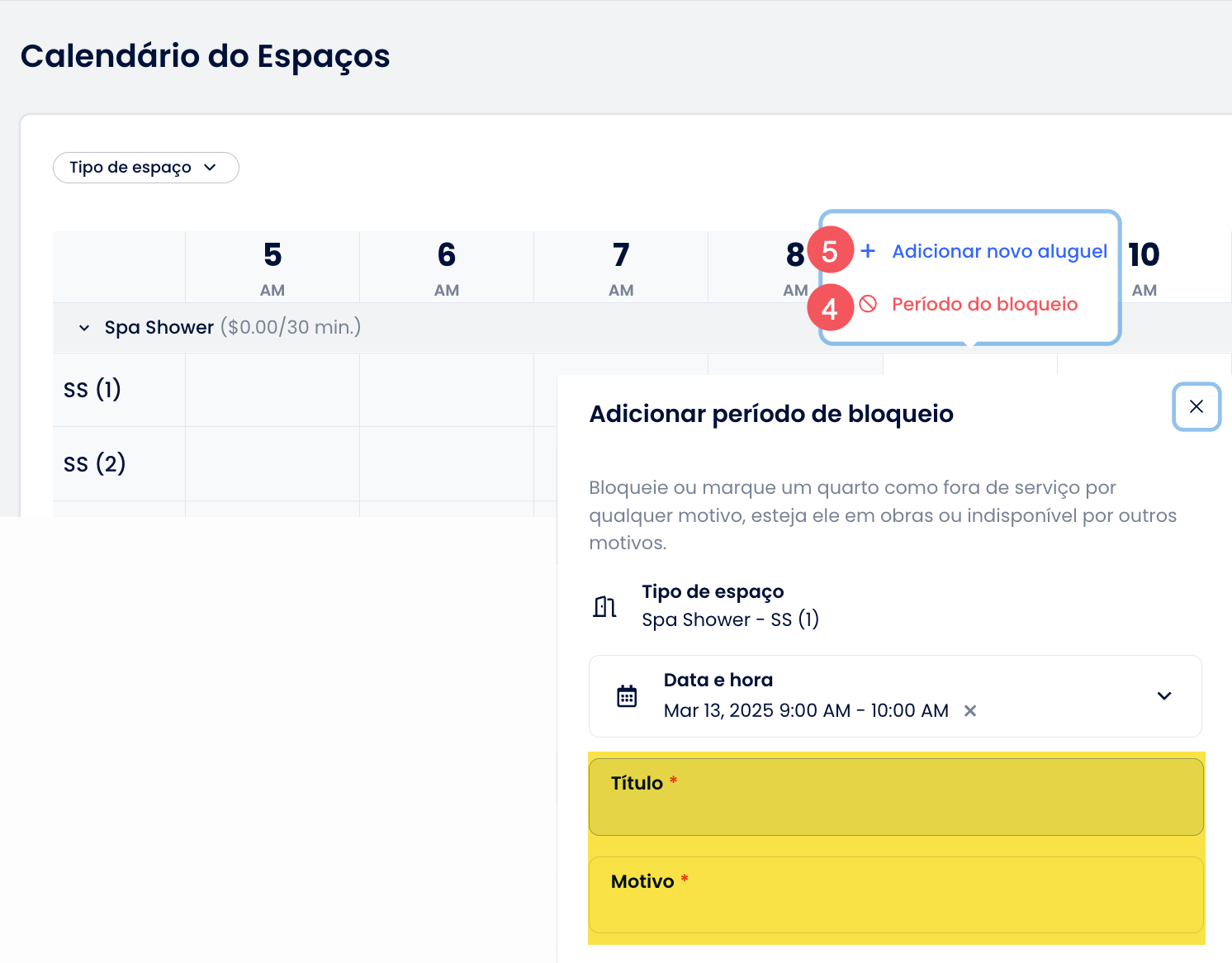Image resolution: width=1232 pixels, height=963 pixels.
Task: Close the Adicionar período de bloqueio panel
Action: point(1196,406)
